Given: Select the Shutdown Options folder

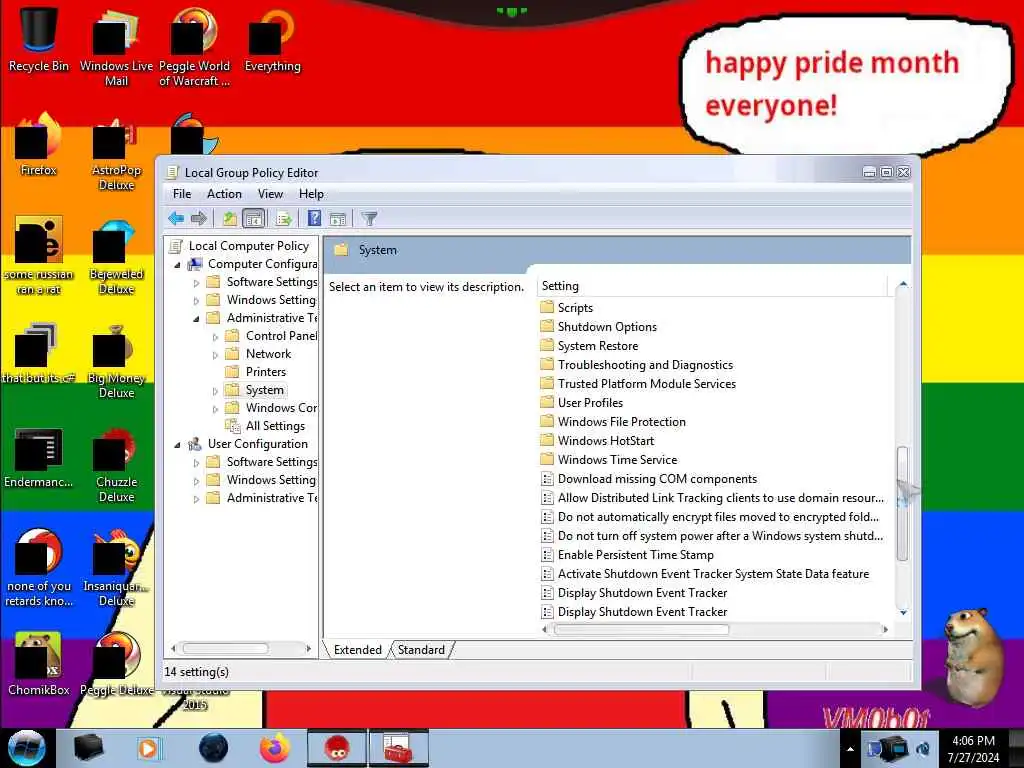Looking at the screenshot, I should click(607, 327).
